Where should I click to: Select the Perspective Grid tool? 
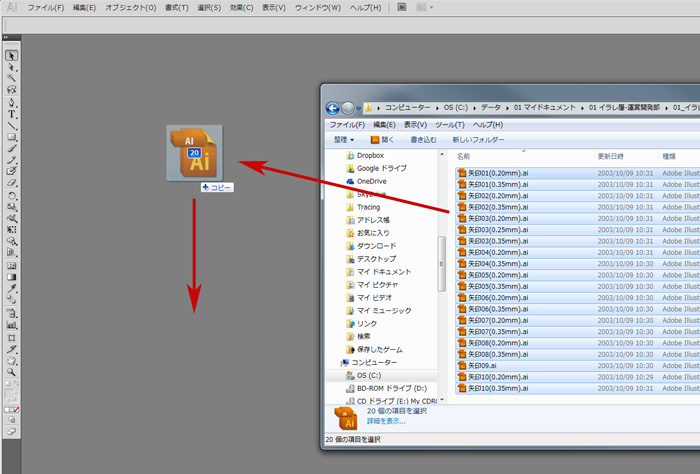[x=12, y=252]
